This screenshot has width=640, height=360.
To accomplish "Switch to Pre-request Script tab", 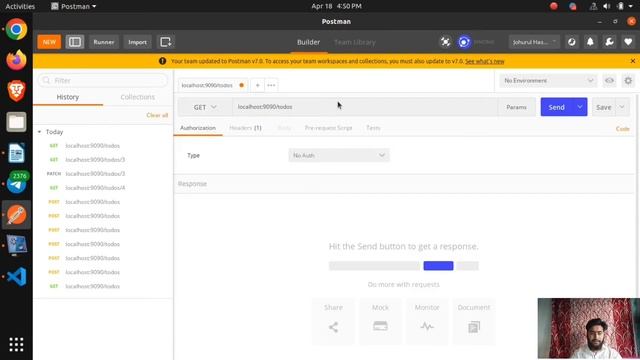I will coord(328,128).
